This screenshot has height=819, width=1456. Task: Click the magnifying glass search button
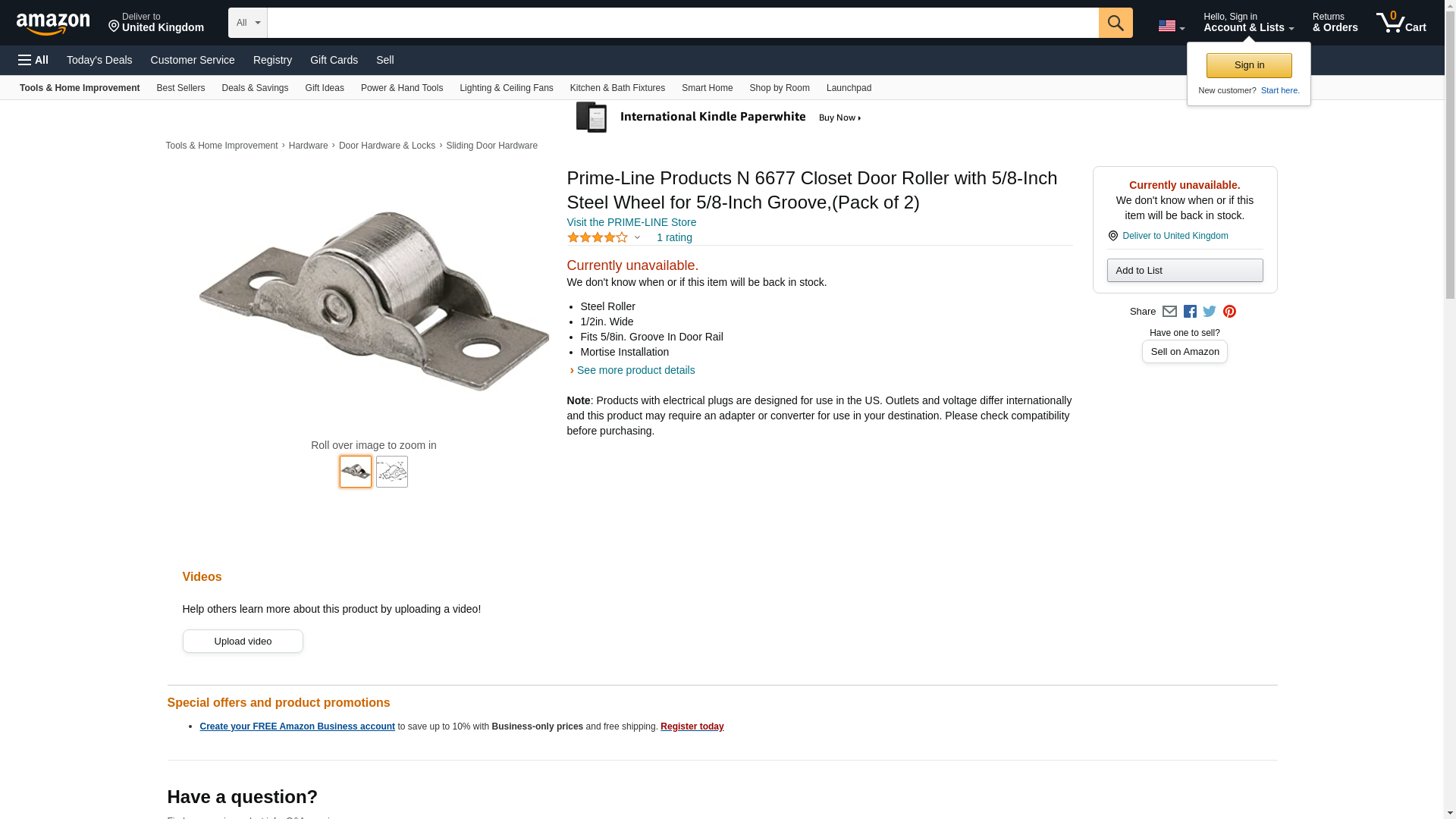coord(1115,23)
